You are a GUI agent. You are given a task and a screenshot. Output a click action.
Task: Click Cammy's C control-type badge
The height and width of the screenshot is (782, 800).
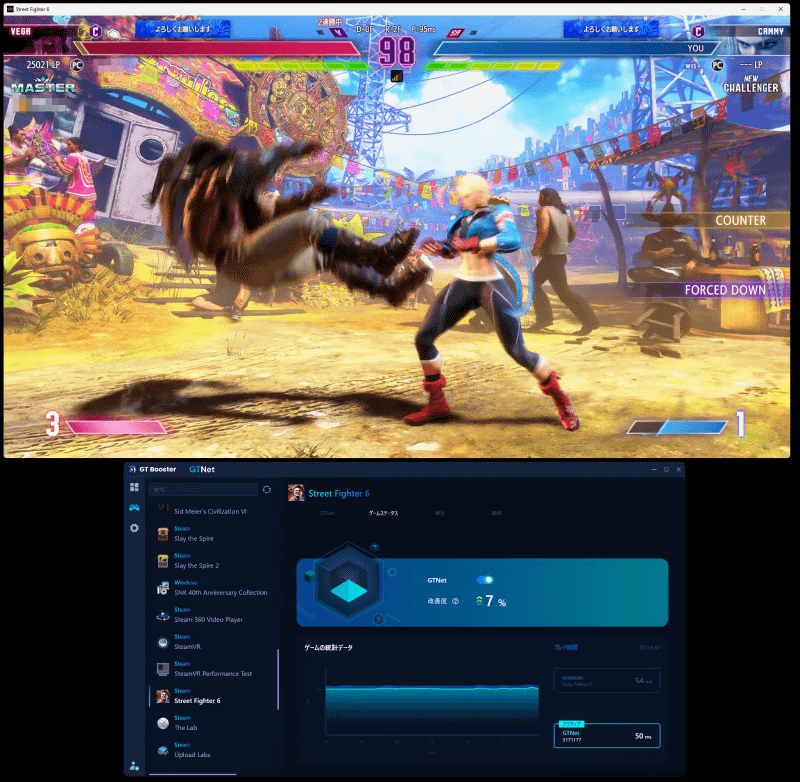pyautogui.click(x=698, y=32)
